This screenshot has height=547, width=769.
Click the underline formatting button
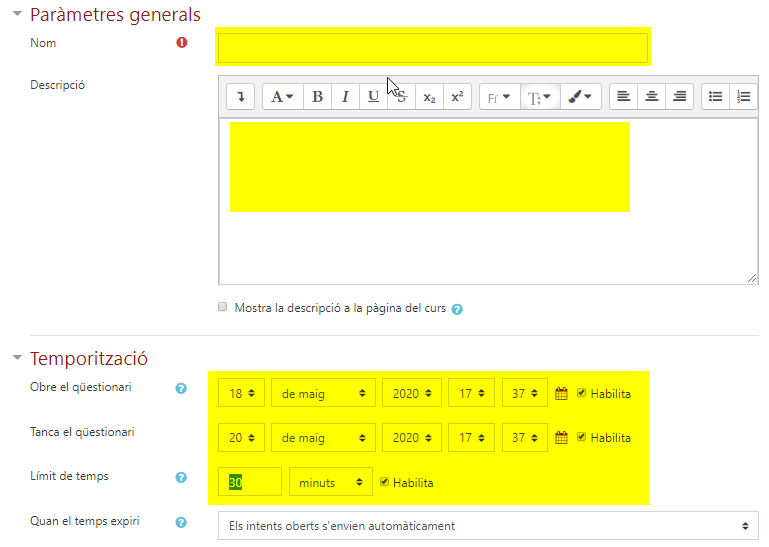[373, 97]
